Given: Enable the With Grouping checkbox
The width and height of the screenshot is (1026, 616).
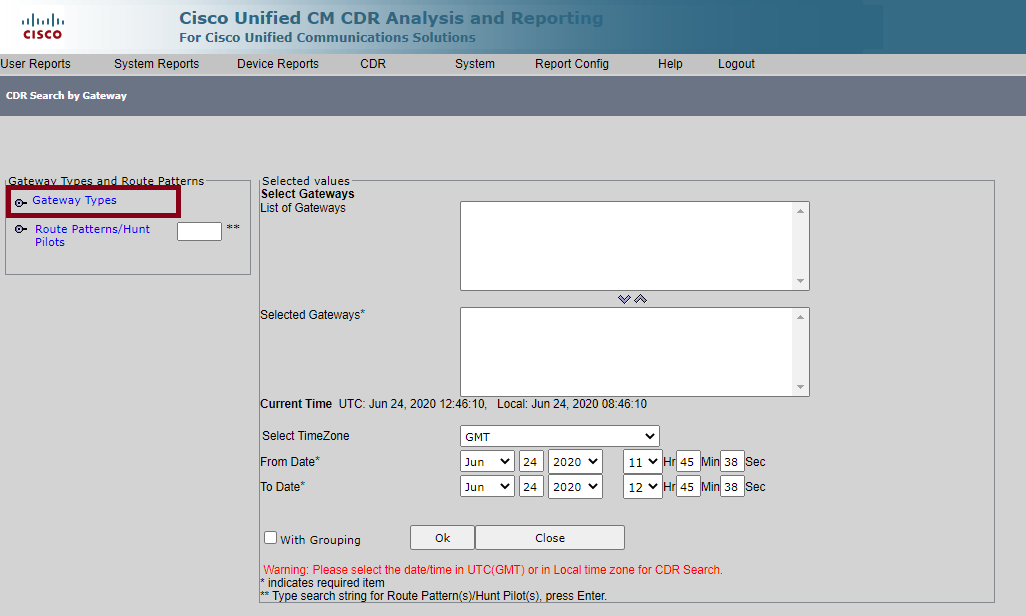Looking at the screenshot, I should [268, 537].
